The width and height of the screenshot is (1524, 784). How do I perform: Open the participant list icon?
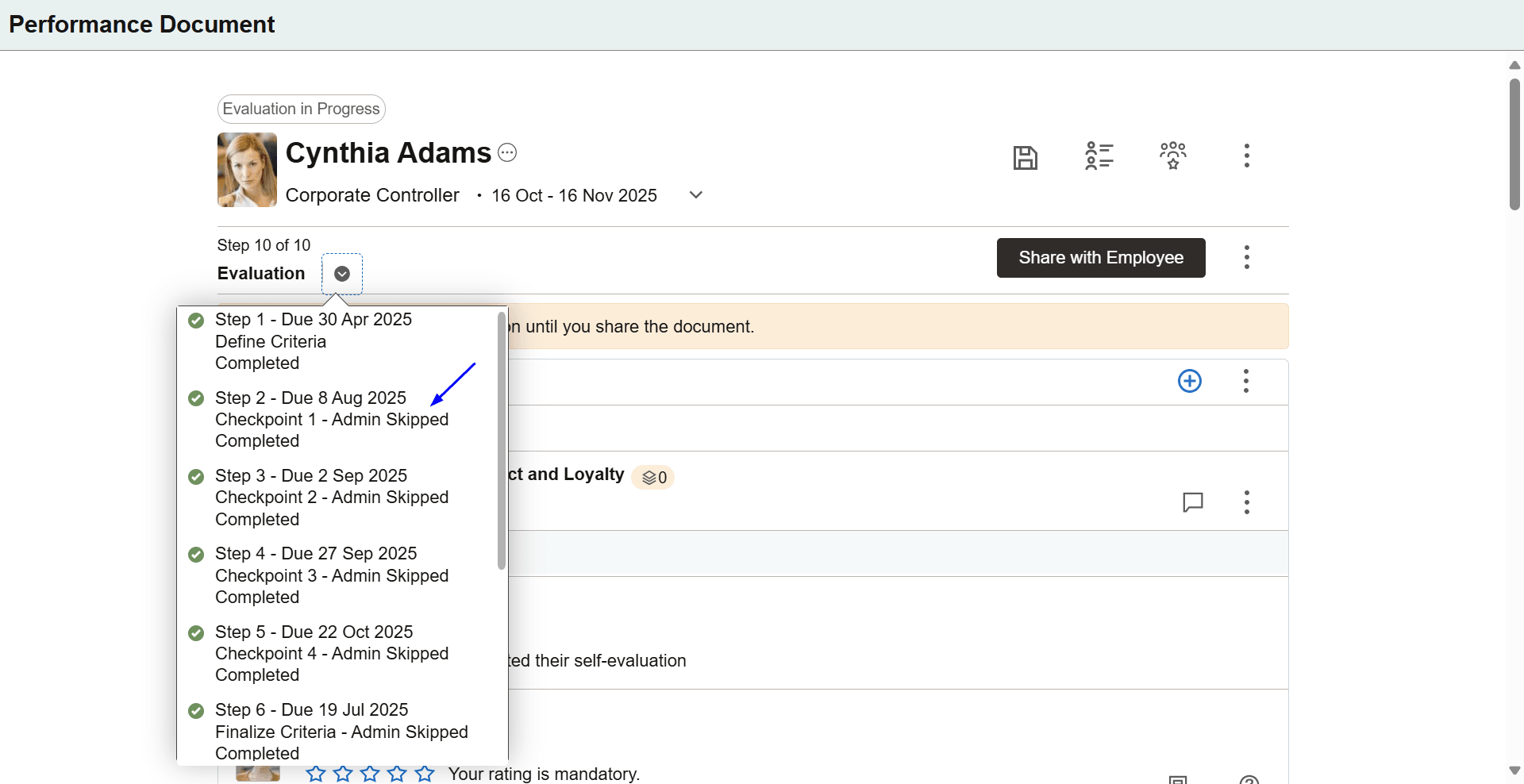[1100, 156]
